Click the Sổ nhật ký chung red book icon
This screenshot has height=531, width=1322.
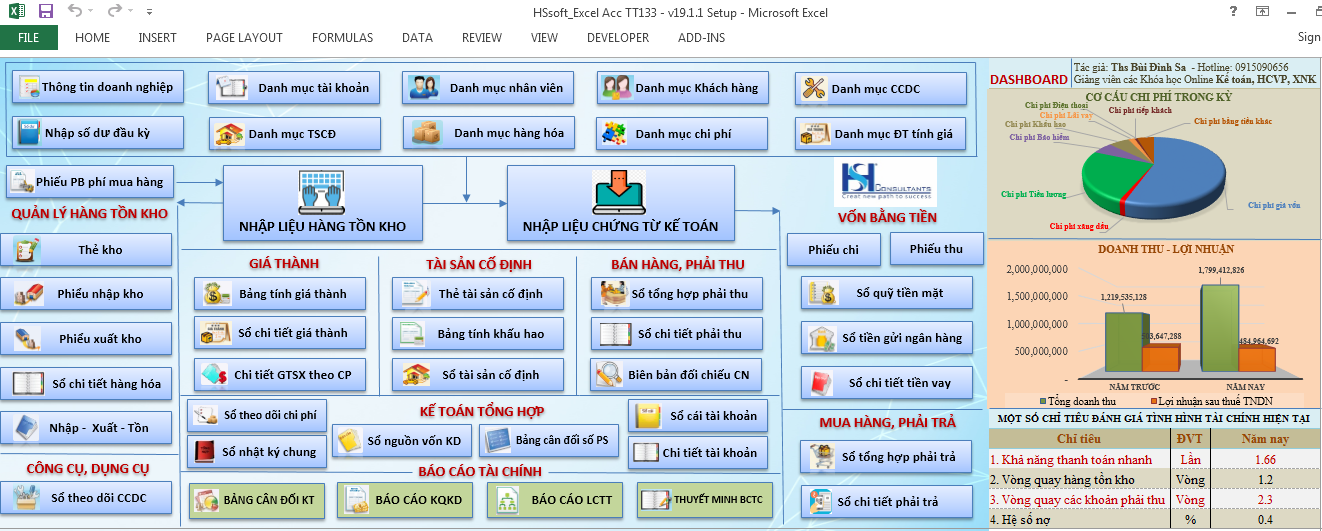205,452
